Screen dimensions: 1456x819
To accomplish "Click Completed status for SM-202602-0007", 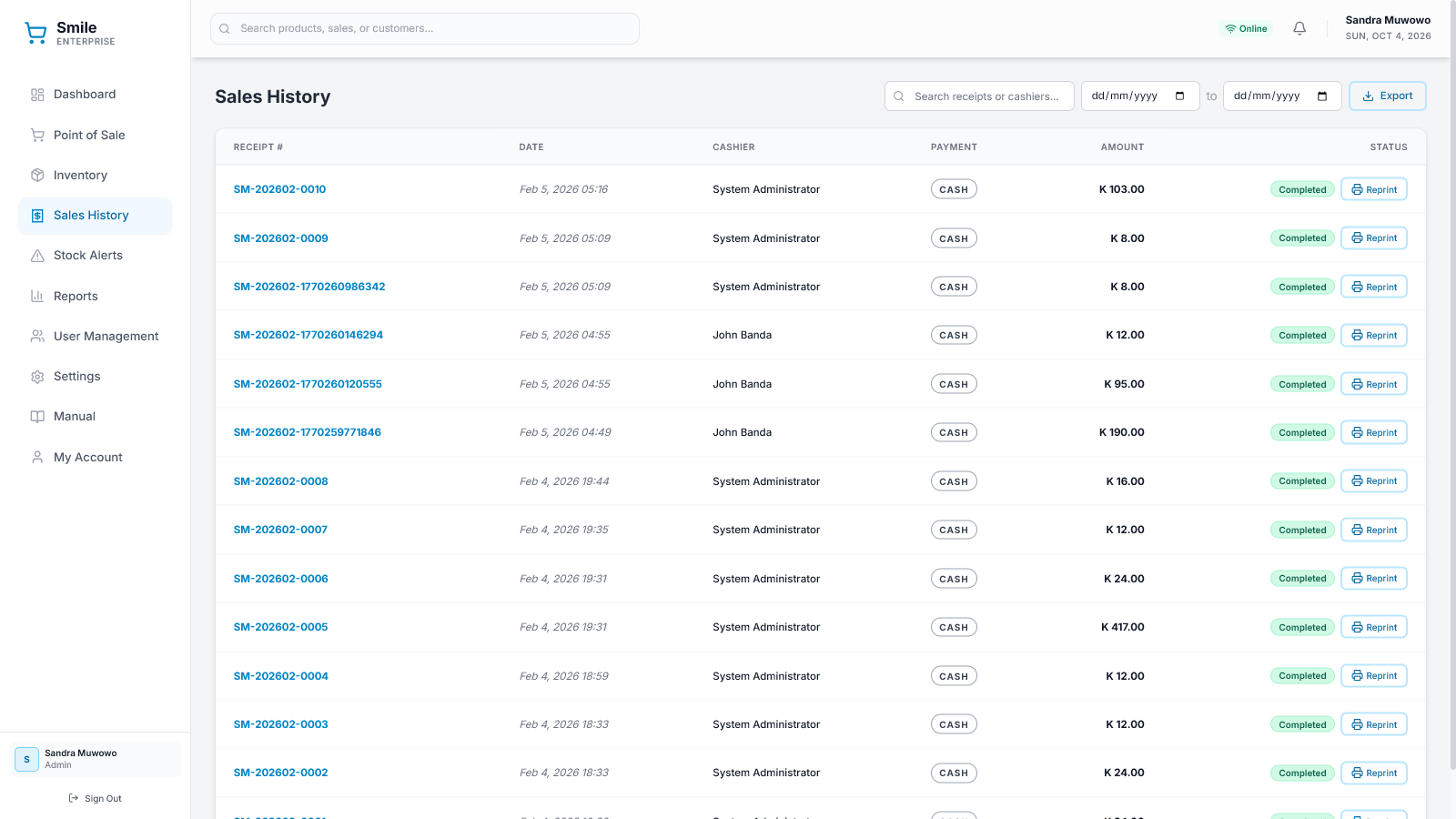I will pos(1302,530).
